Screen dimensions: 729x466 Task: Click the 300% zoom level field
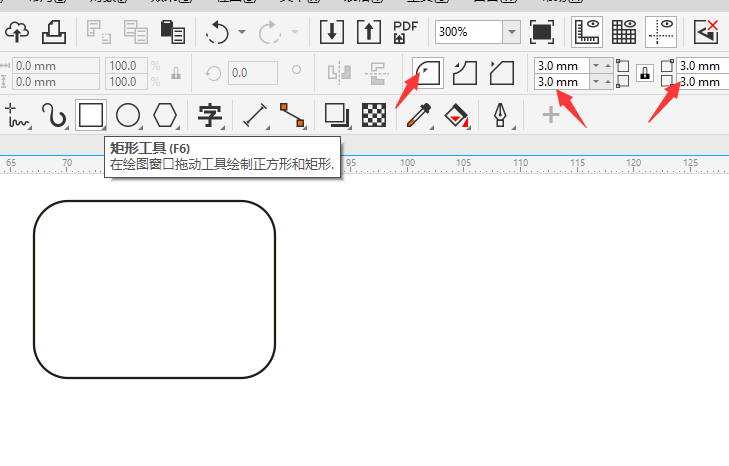[x=469, y=32]
